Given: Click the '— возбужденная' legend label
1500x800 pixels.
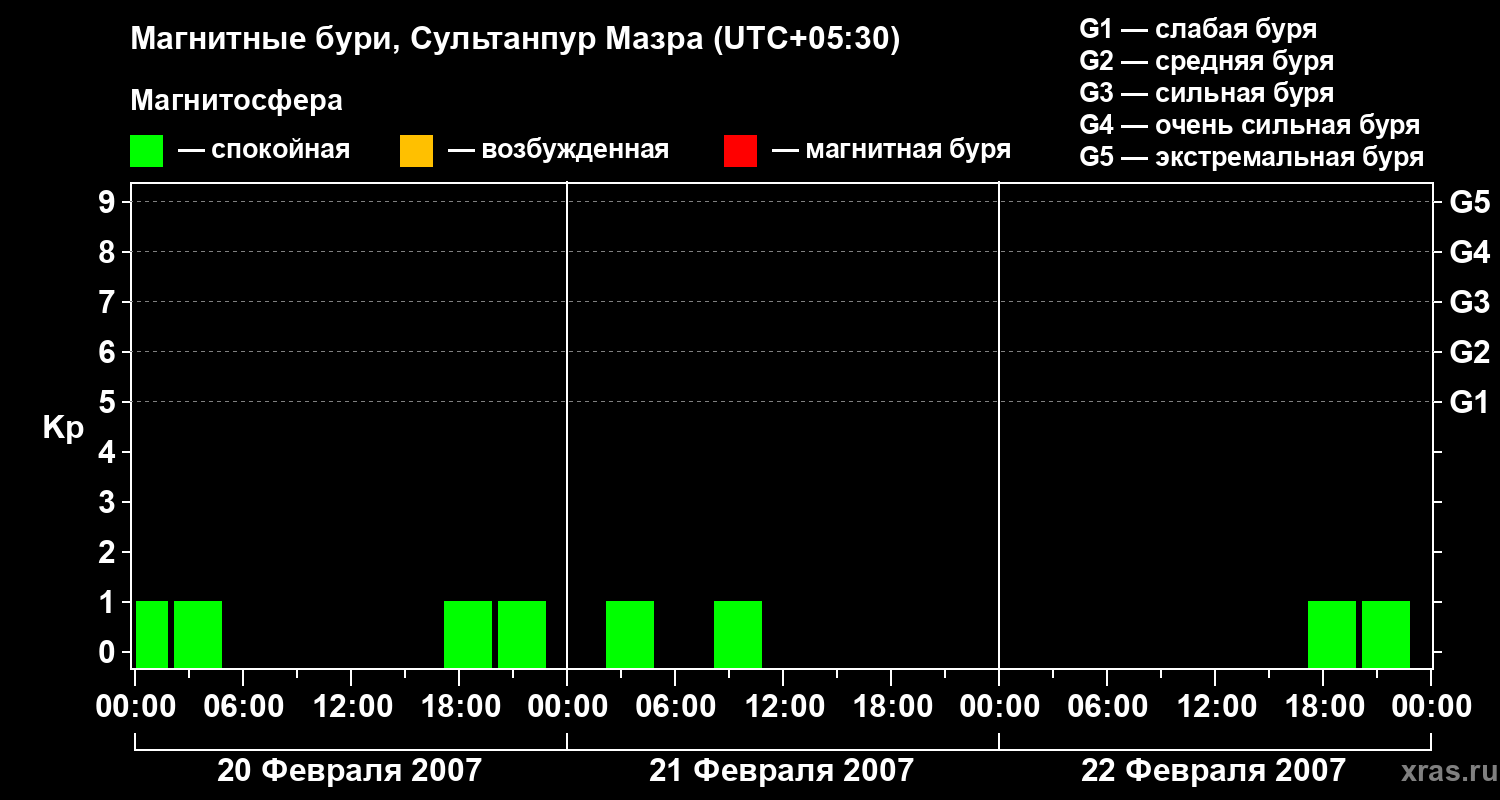Looking at the screenshot, I should [x=559, y=151].
